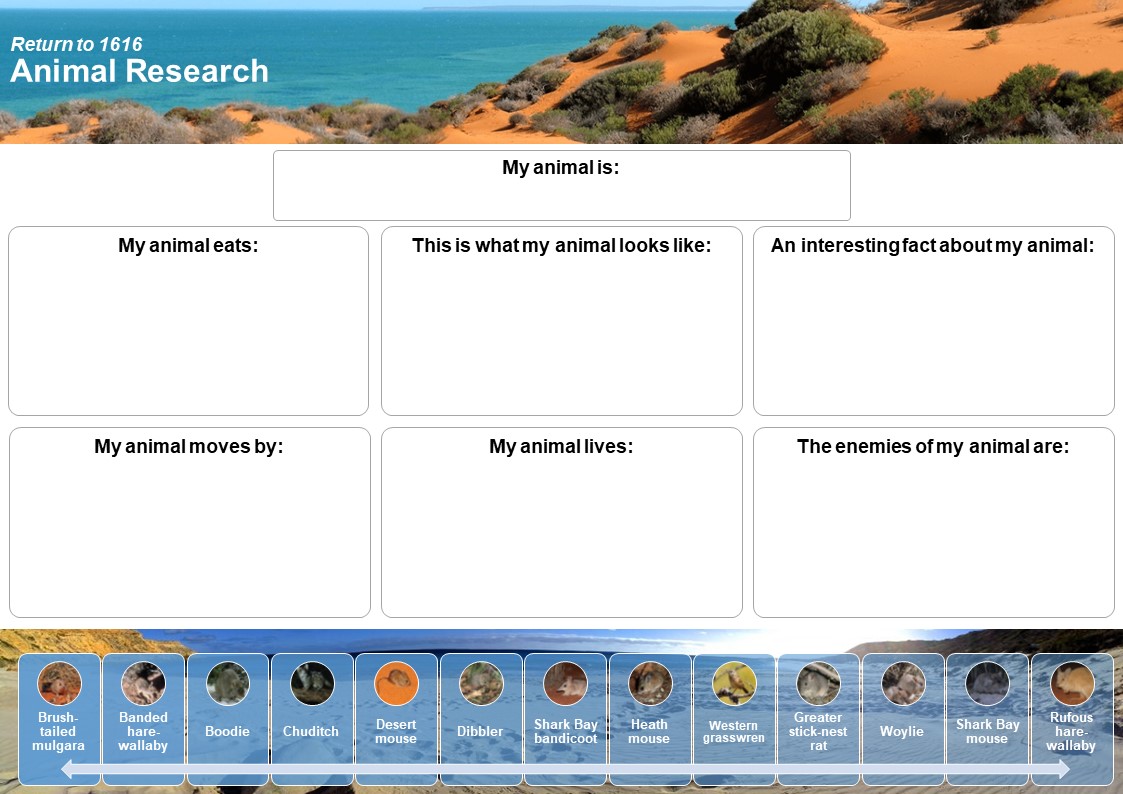Click the Shark Bay bandicoot label
This screenshot has width=1123, height=794.
point(565,732)
